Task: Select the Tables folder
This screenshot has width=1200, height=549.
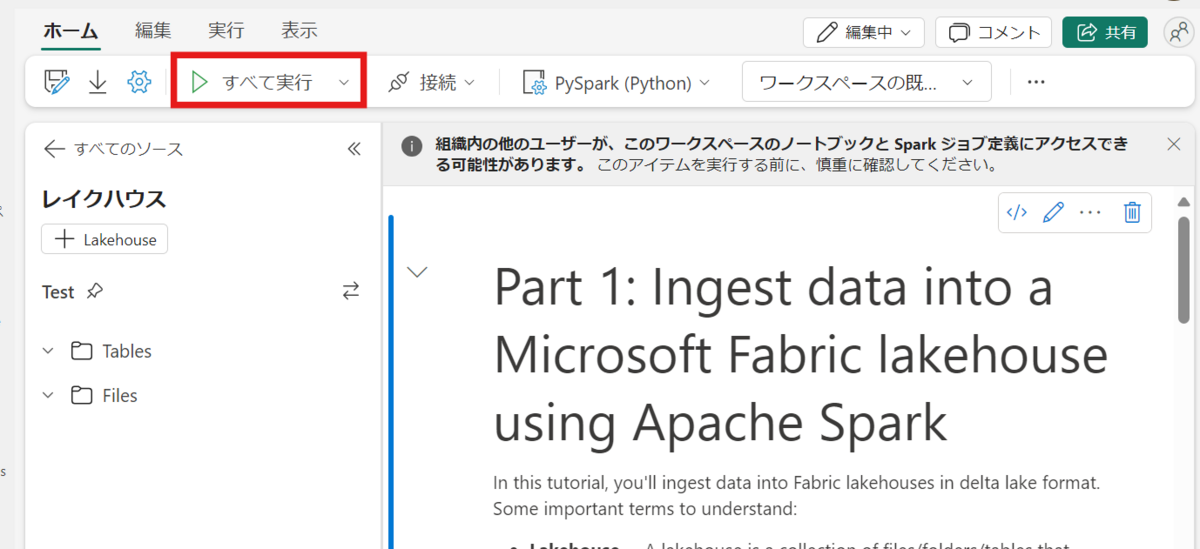Action: pos(111,351)
